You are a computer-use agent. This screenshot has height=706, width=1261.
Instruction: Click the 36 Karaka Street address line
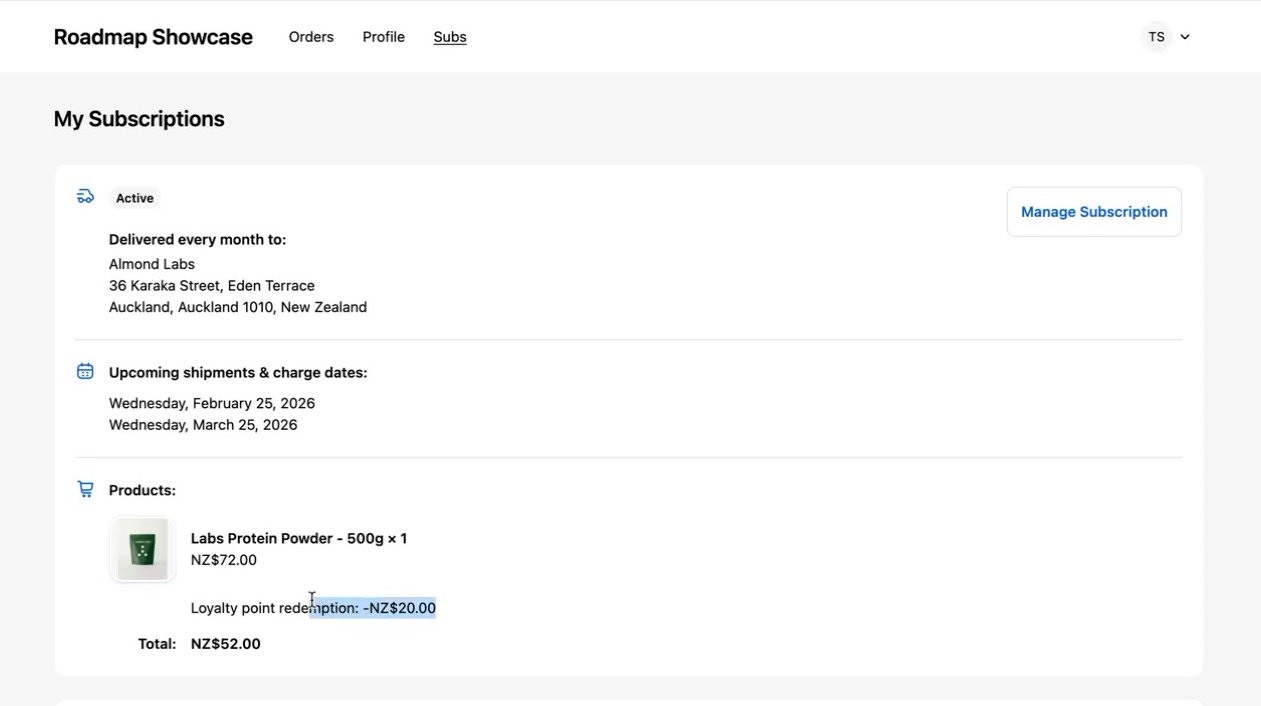tap(212, 286)
